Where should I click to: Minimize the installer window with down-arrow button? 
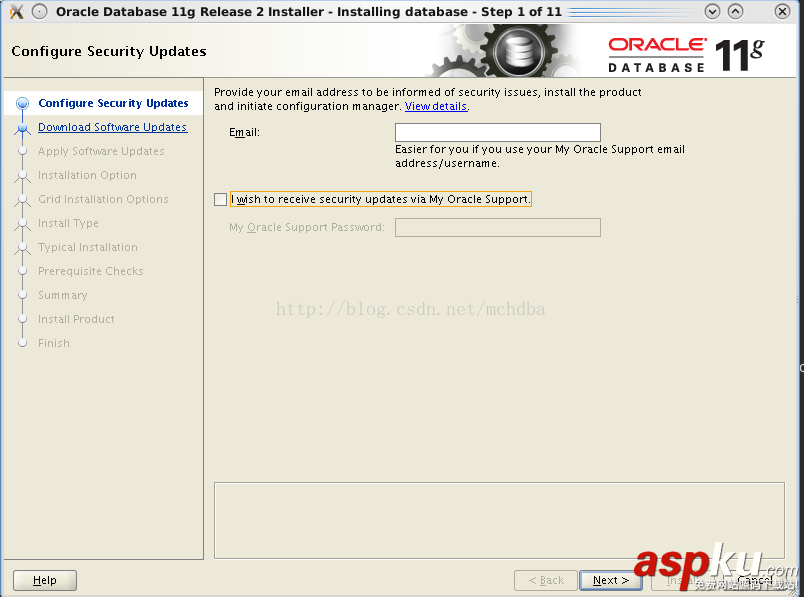tap(712, 11)
